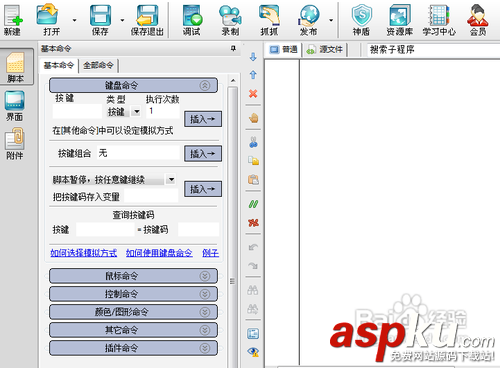500x368 pixels.
Task: Start debugging with 调试
Action: (x=192, y=20)
